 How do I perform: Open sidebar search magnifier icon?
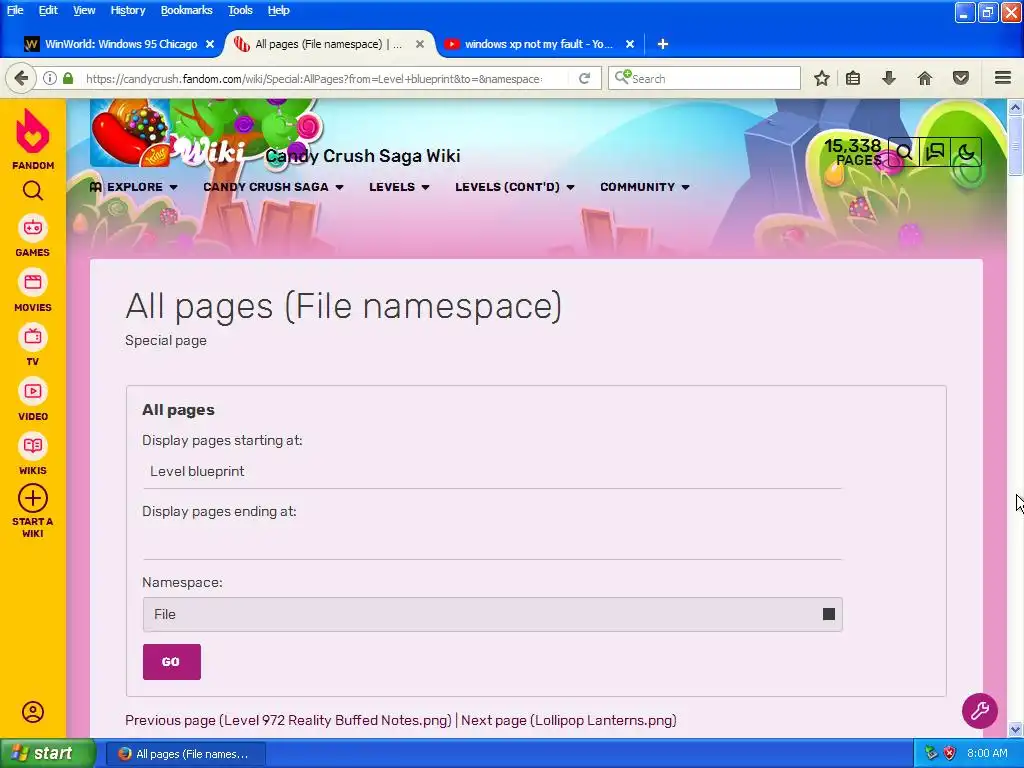[x=33, y=191]
